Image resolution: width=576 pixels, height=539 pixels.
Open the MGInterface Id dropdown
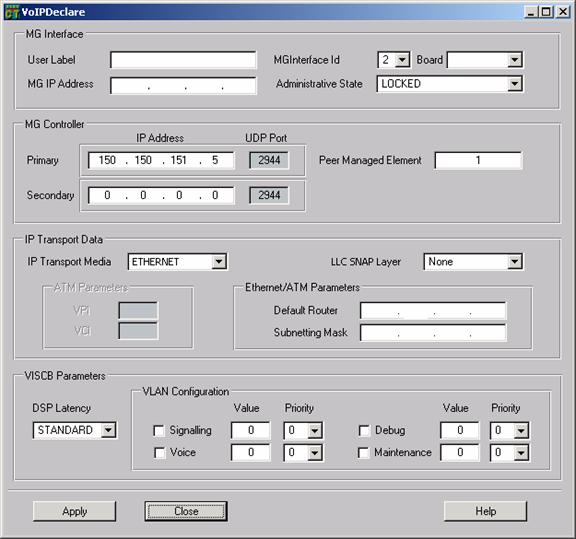[403, 60]
